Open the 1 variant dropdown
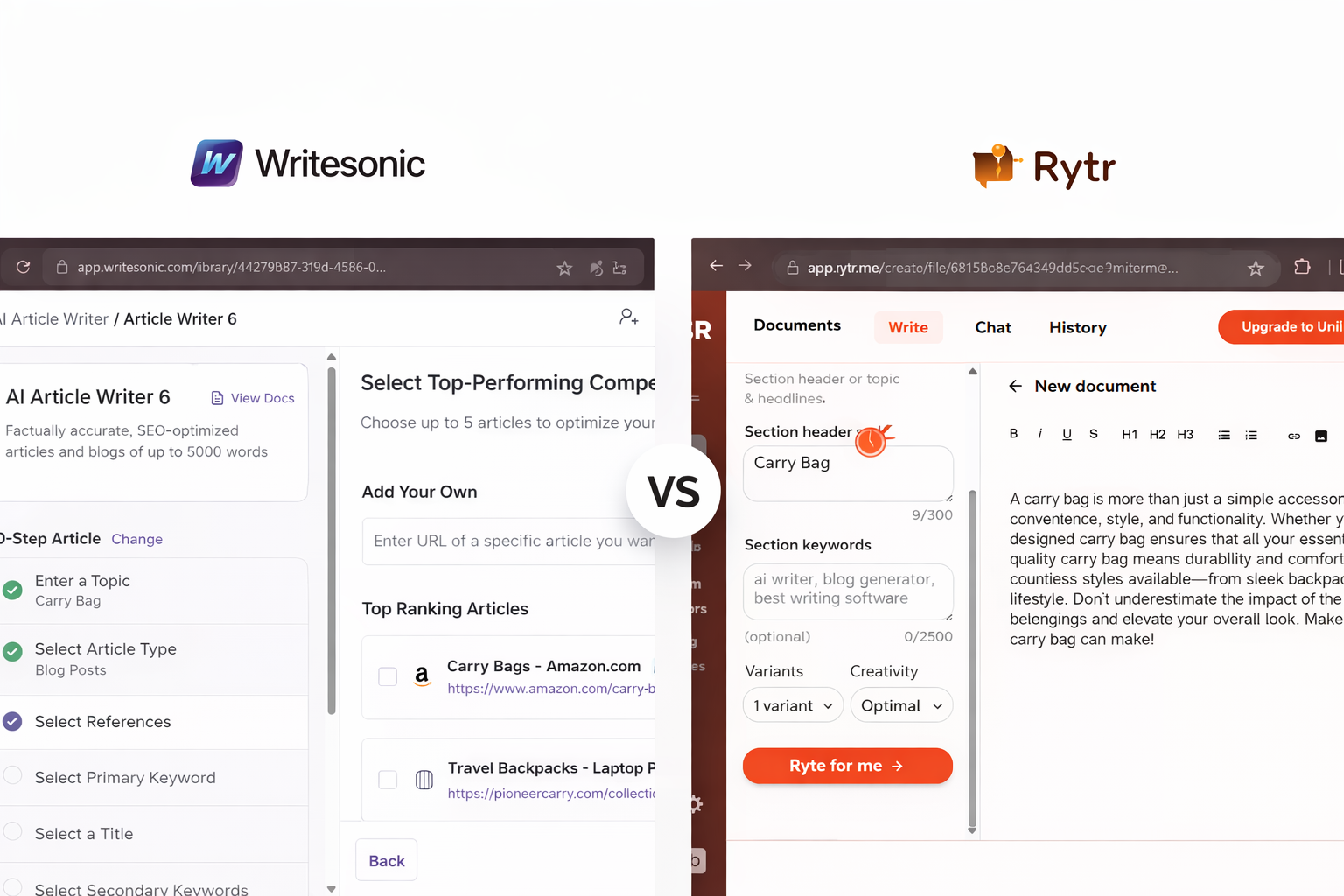 coord(793,705)
